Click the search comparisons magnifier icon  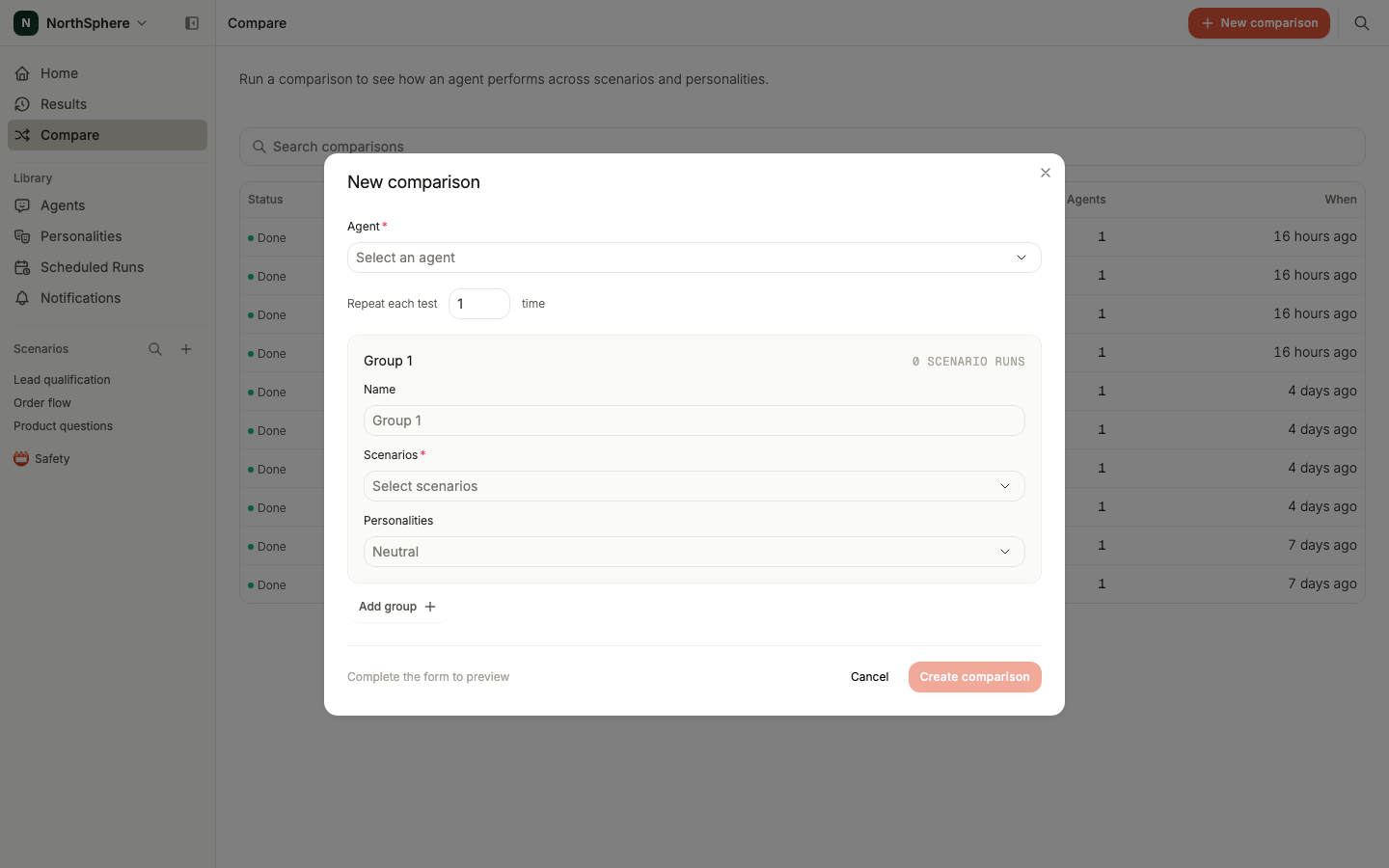[x=259, y=147]
